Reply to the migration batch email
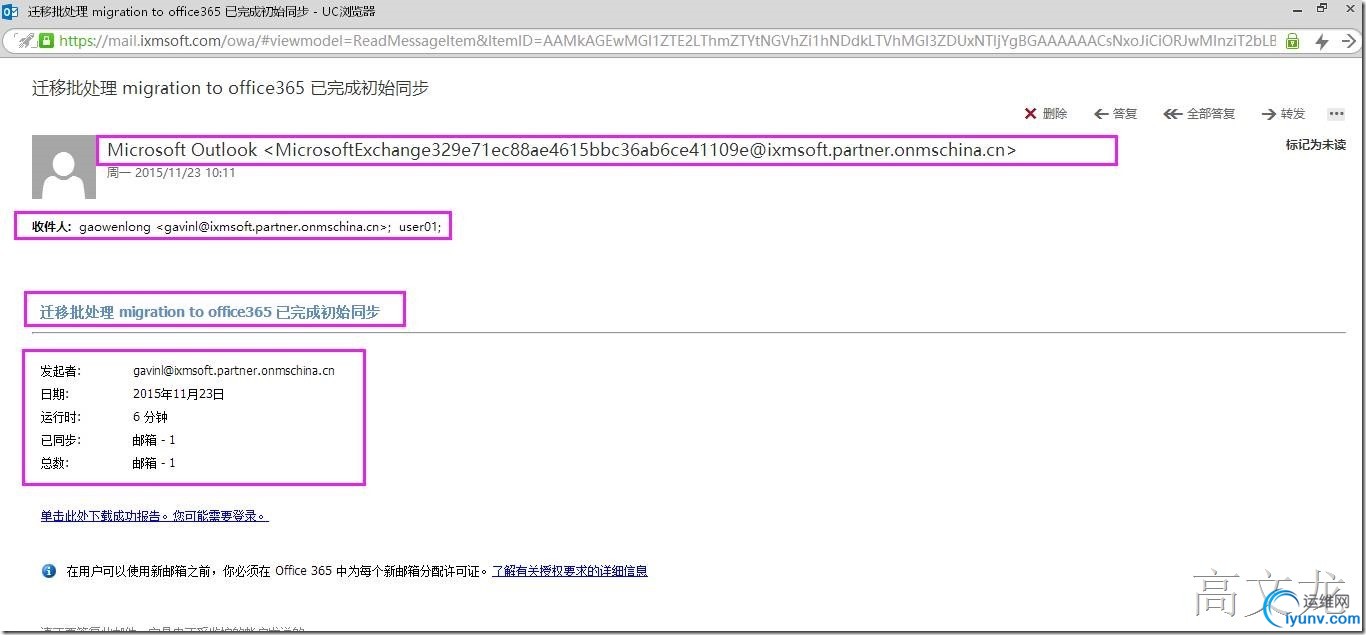 pos(1116,114)
